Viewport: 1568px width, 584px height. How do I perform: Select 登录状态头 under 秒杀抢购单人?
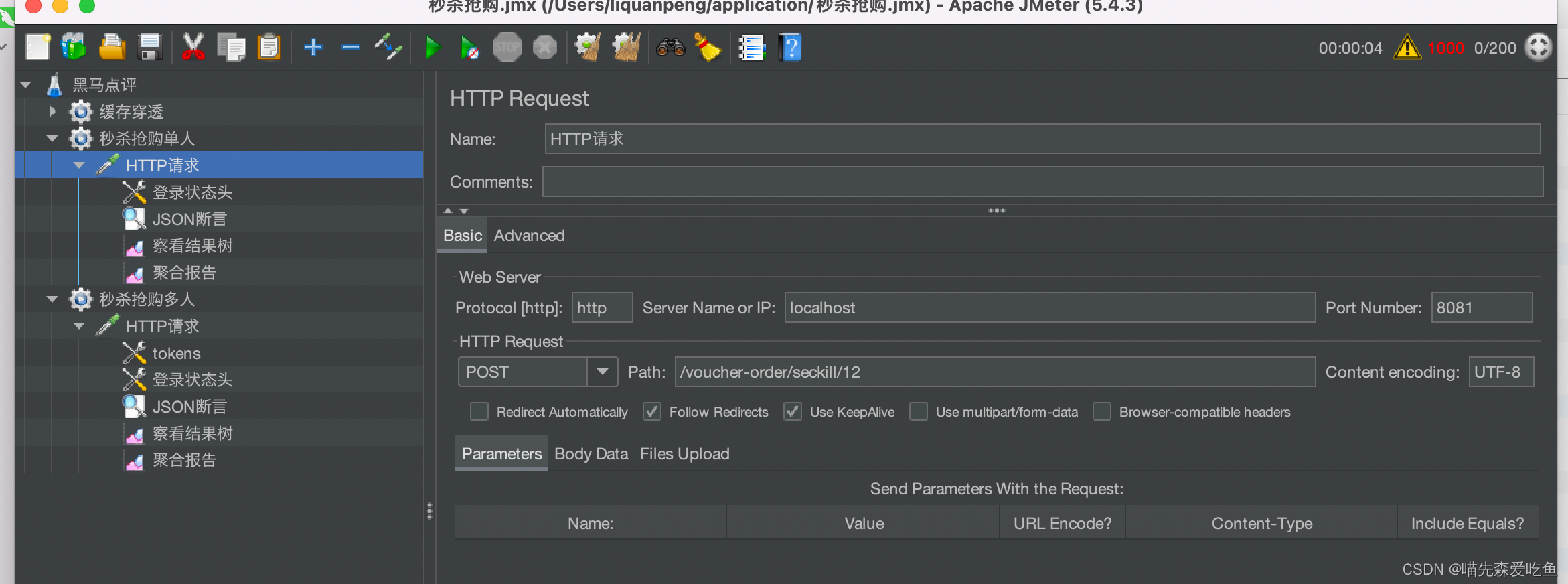(193, 192)
